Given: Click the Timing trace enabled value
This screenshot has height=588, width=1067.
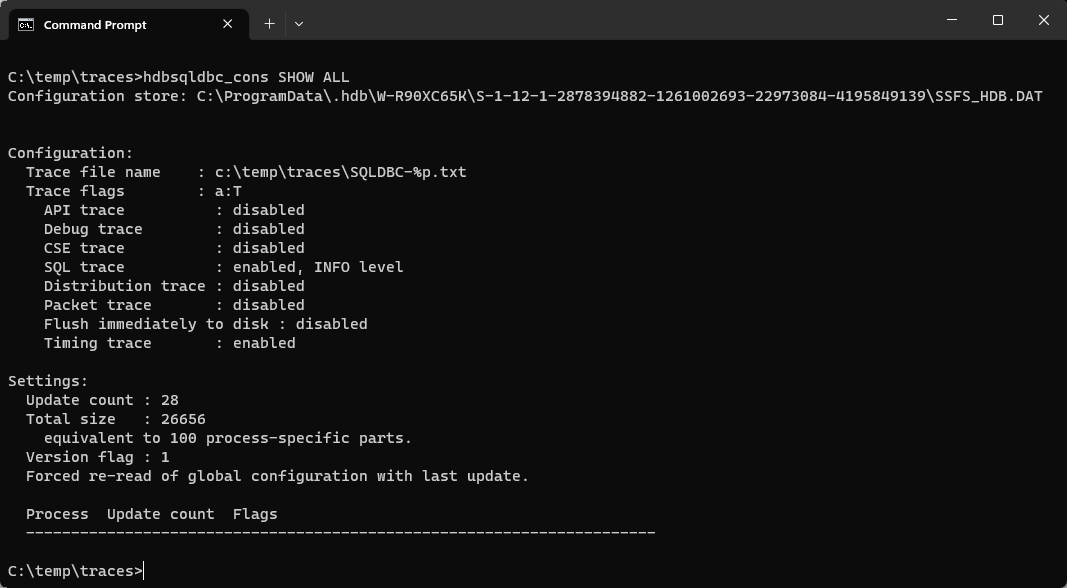Looking at the screenshot, I should click(x=264, y=343).
